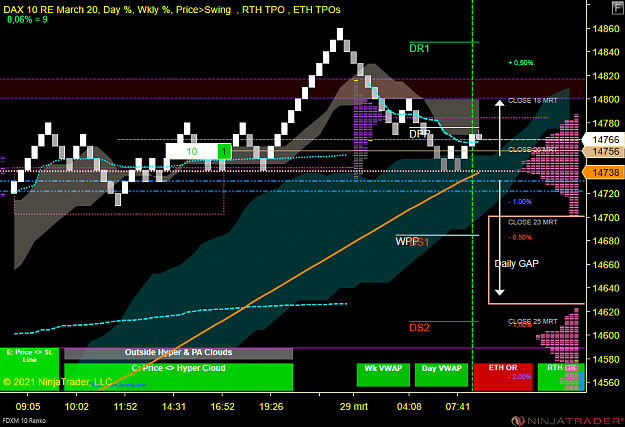This screenshot has width=625, height=427.
Task: Click the 14640 price axis value
Action: click(x=606, y=288)
